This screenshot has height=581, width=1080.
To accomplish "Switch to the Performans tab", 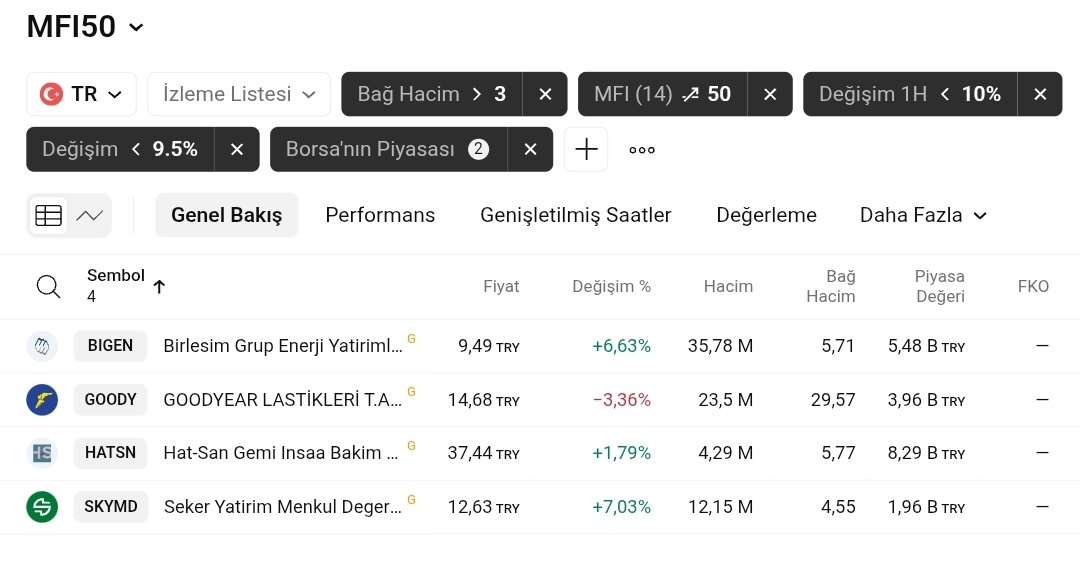I will (380, 215).
